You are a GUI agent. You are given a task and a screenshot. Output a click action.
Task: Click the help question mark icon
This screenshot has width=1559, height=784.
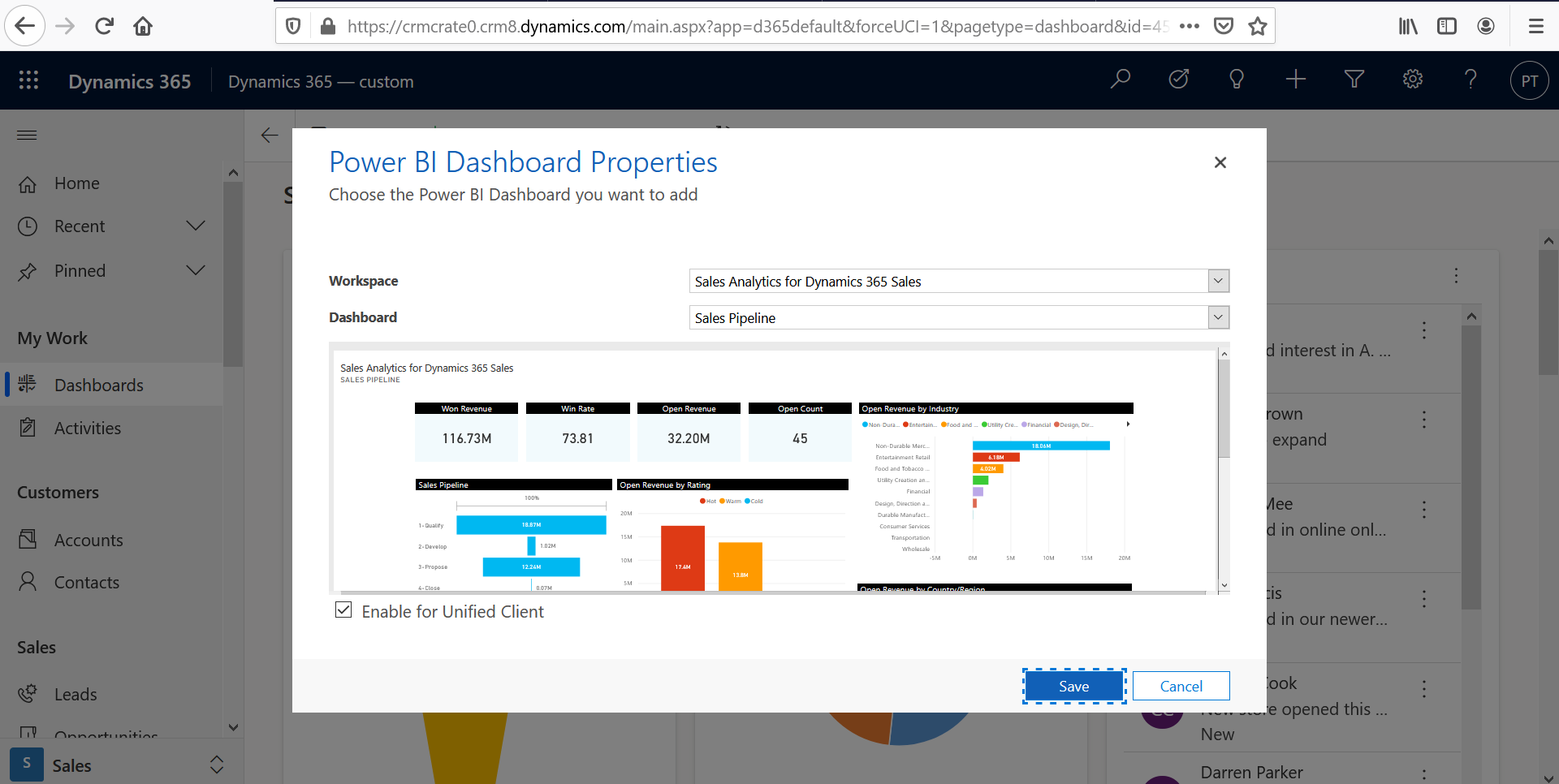click(1470, 80)
